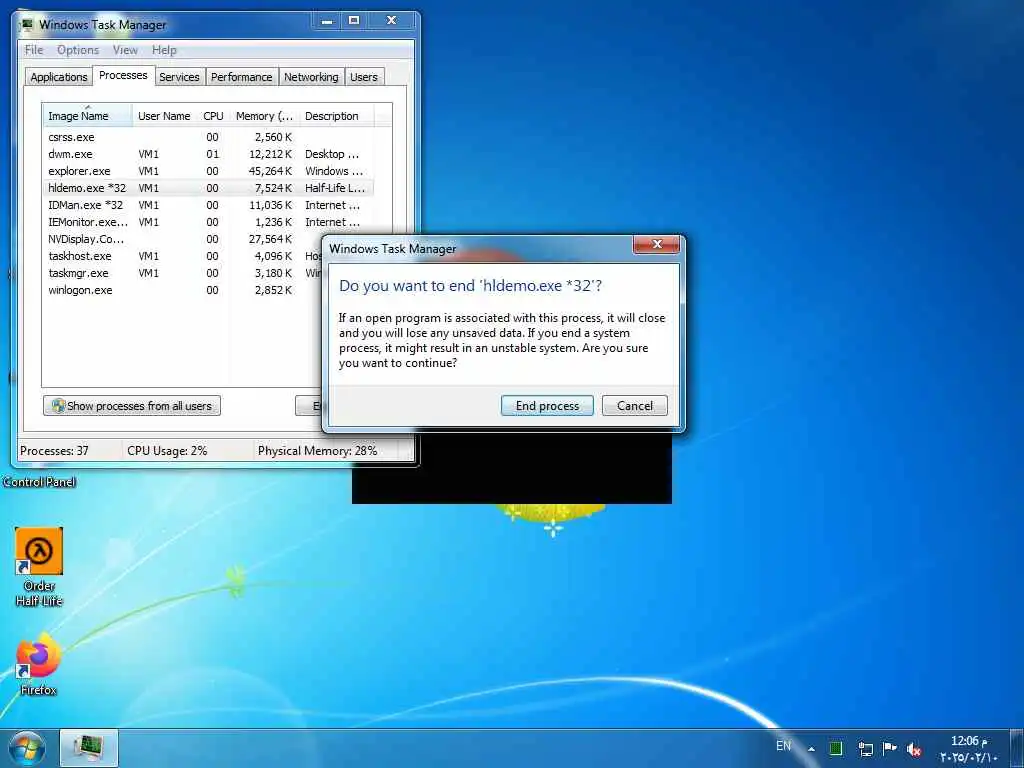Select the taskmgr.exe process row
The height and width of the screenshot is (768, 1024).
(x=183, y=273)
